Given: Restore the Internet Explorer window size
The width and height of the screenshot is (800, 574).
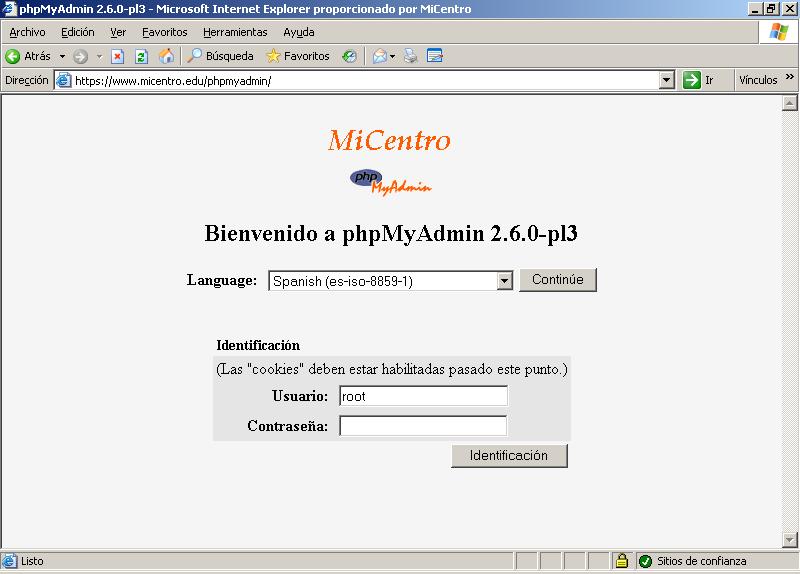Looking at the screenshot, I should [771, 9].
